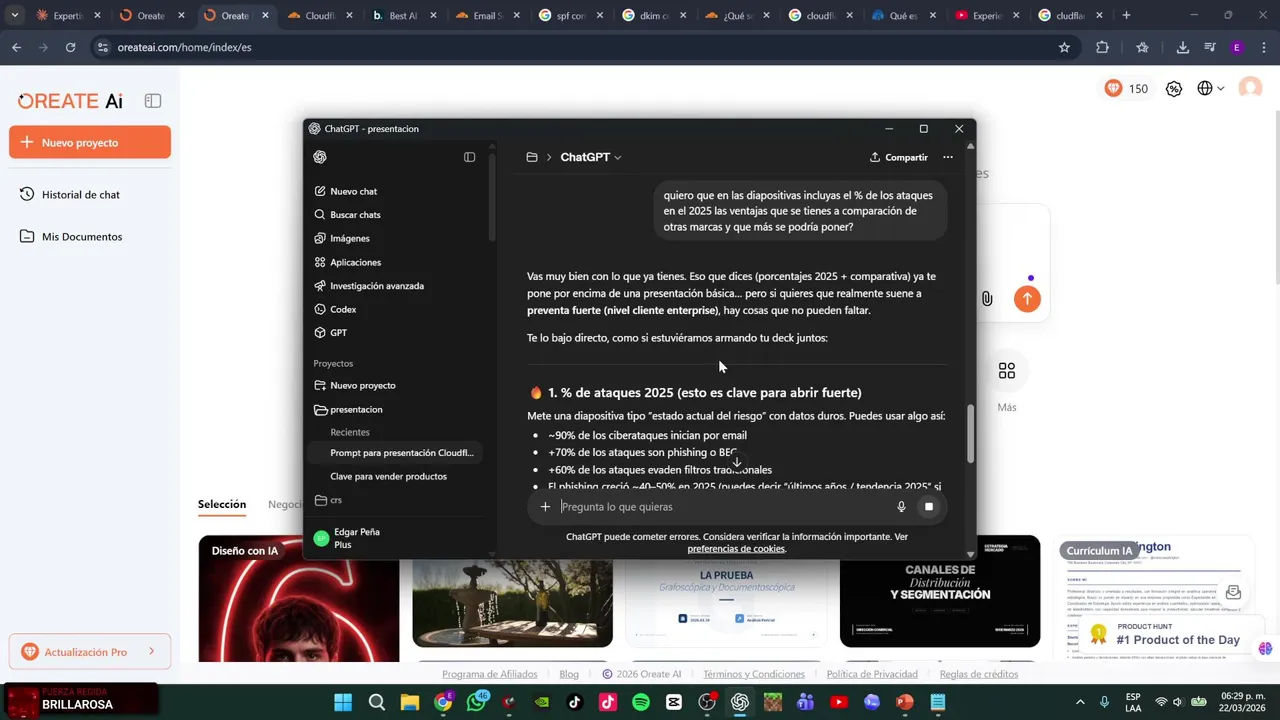Click the plus attach button in ChatGPT composer
This screenshot has width=1280, height=720.
point(545,507)
